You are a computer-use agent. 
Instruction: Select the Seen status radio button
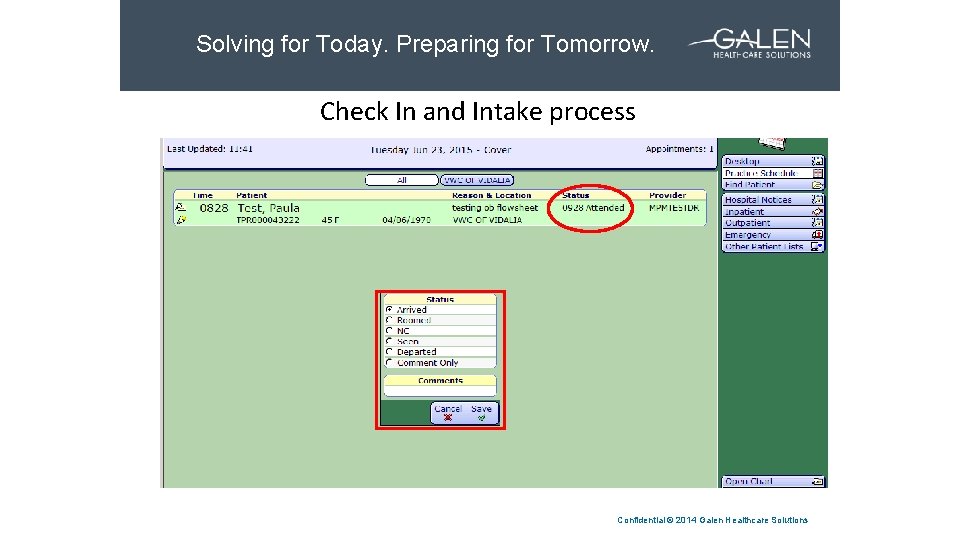coord(389,341)
